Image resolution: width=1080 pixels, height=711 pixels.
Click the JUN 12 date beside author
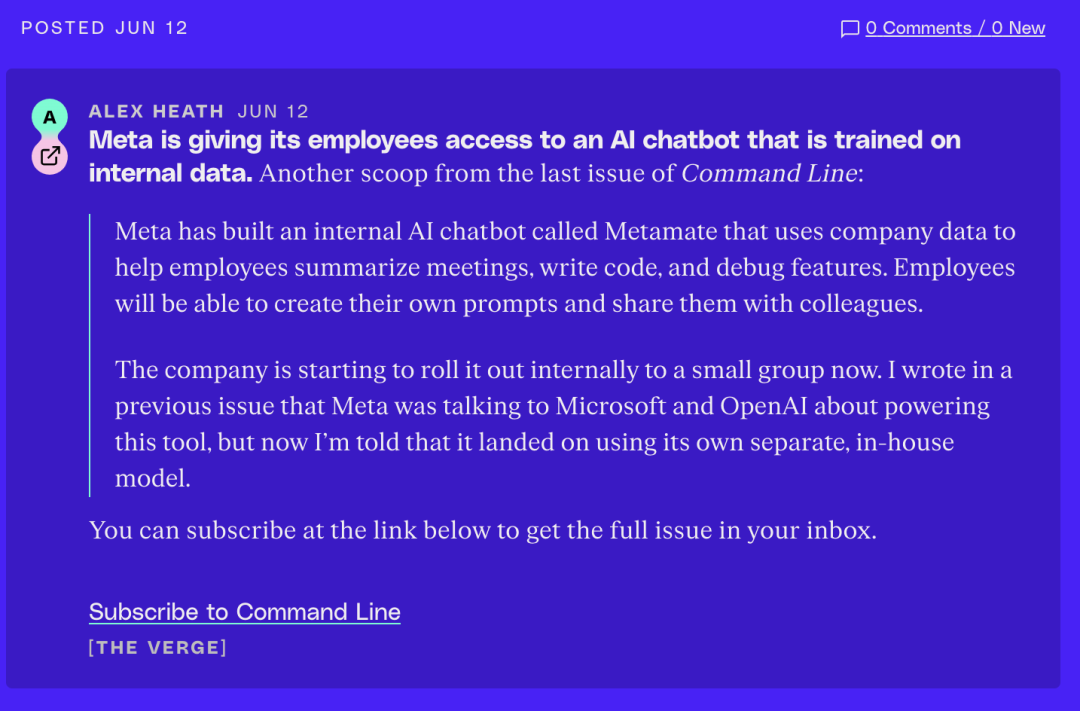273,111
